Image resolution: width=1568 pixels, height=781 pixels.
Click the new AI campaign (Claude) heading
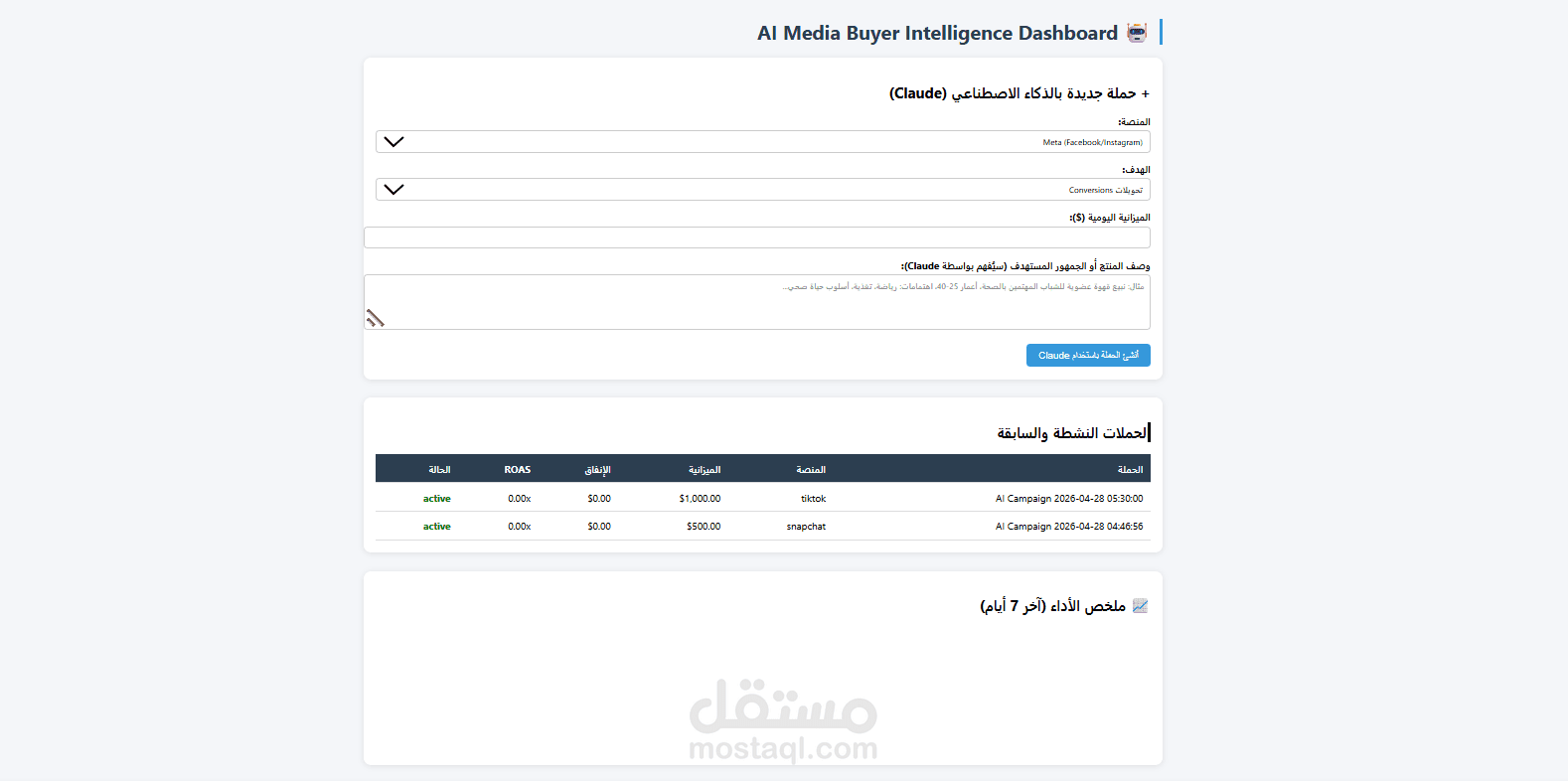[x=1019, y=93]
